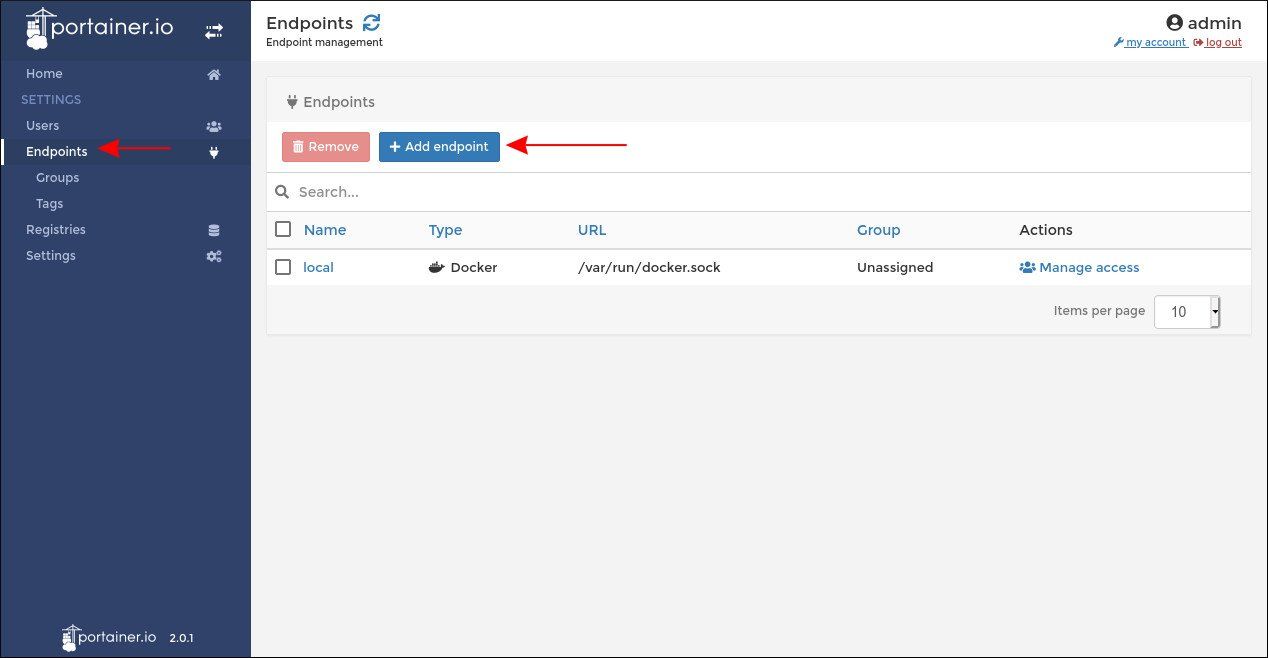
Task: Click the trash icon on the Remove button
Action: pos(300,146)
